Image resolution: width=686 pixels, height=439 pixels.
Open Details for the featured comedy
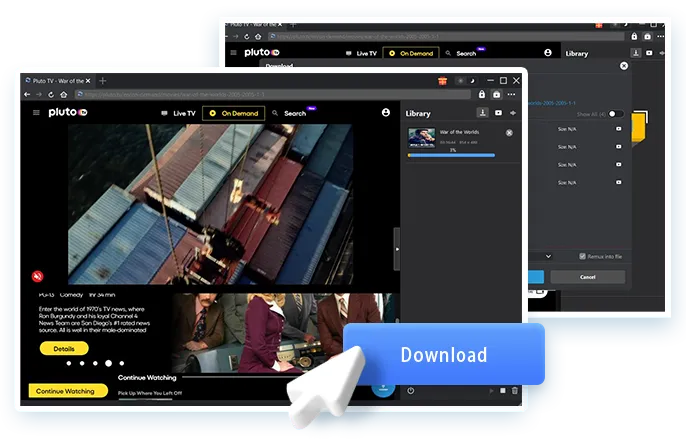64,349
